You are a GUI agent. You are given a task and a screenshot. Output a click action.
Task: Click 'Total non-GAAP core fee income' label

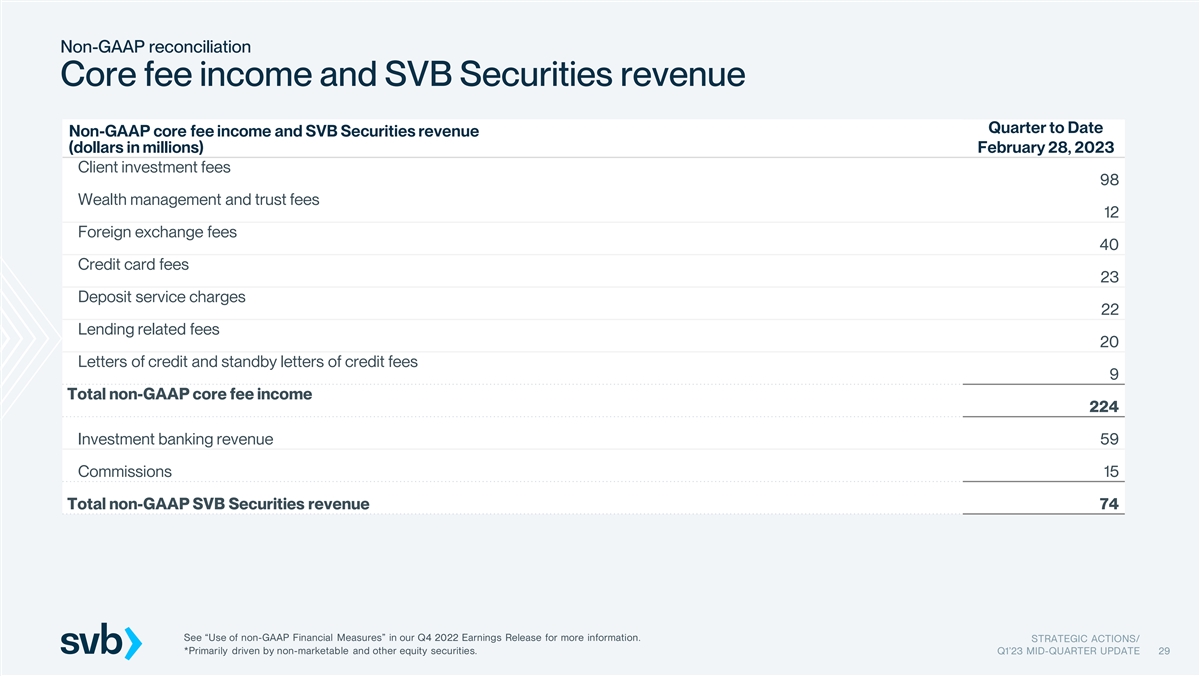coord(189,394)
